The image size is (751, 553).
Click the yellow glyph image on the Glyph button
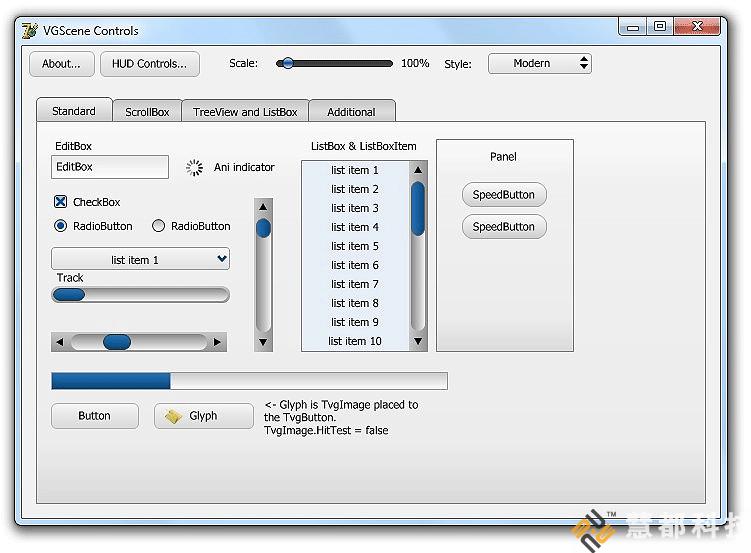click(173, 416)
